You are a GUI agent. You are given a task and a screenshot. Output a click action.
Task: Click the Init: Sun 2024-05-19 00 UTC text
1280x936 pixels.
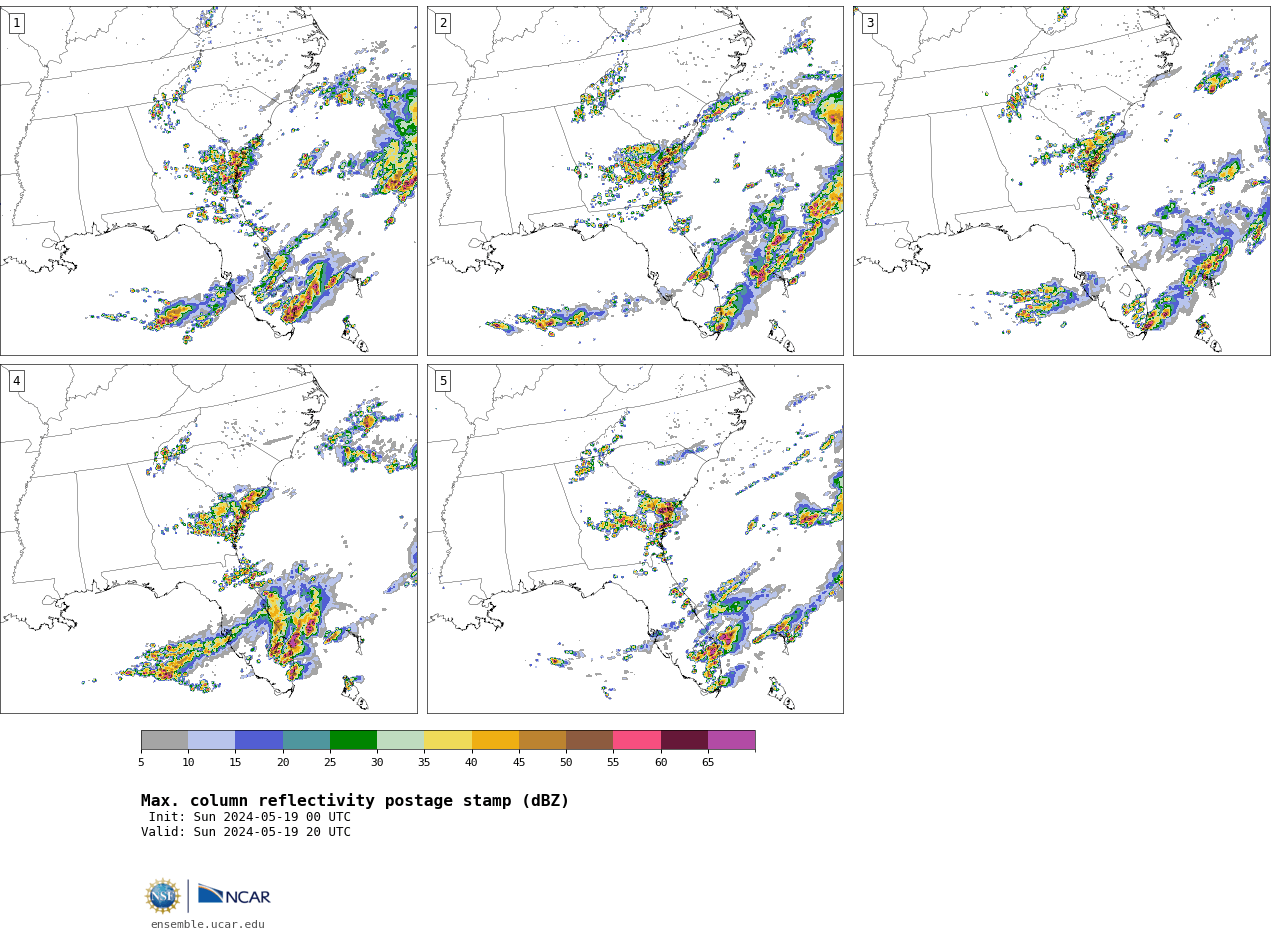[250, 817]
